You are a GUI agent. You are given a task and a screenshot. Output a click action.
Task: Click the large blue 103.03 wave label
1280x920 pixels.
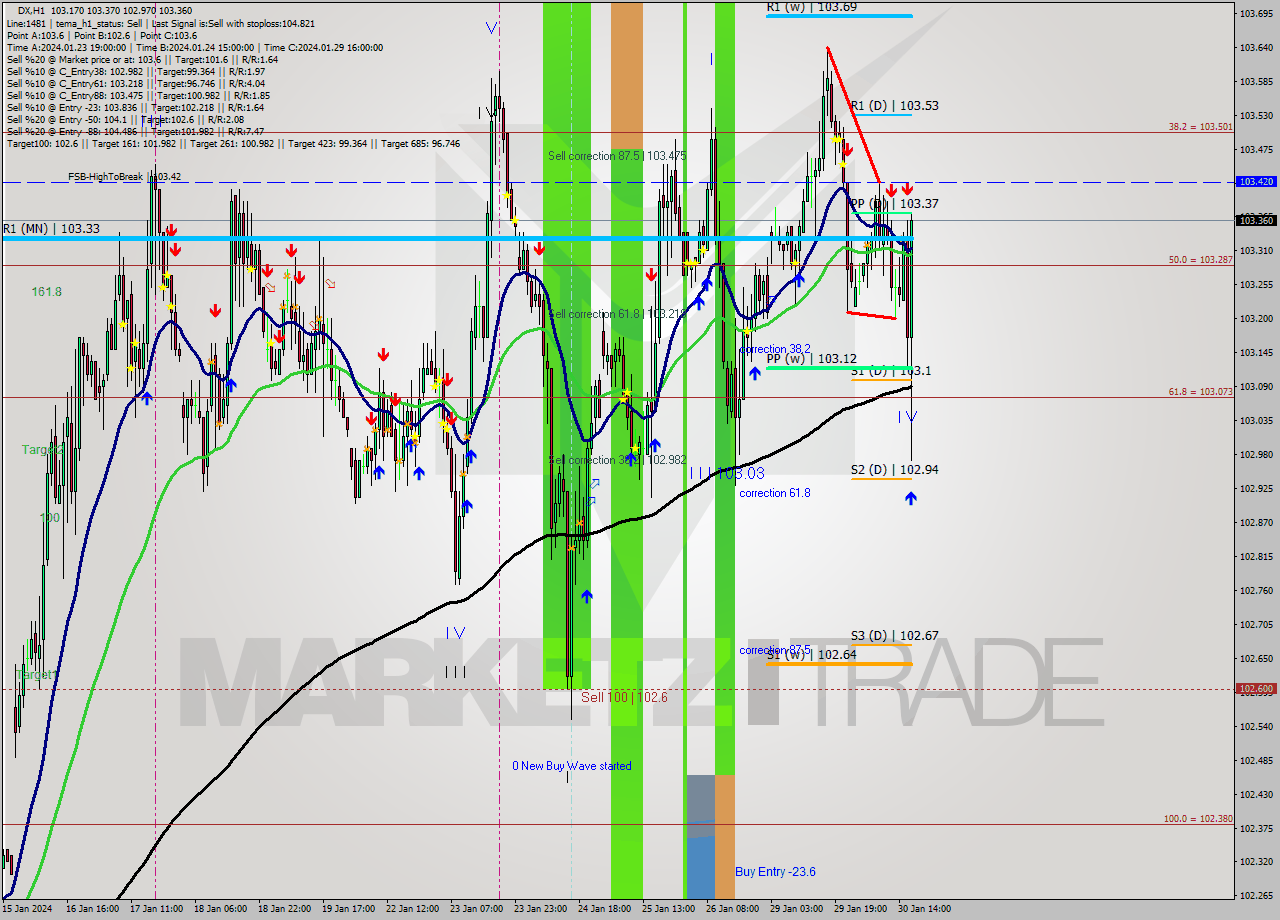click(741, 473)
